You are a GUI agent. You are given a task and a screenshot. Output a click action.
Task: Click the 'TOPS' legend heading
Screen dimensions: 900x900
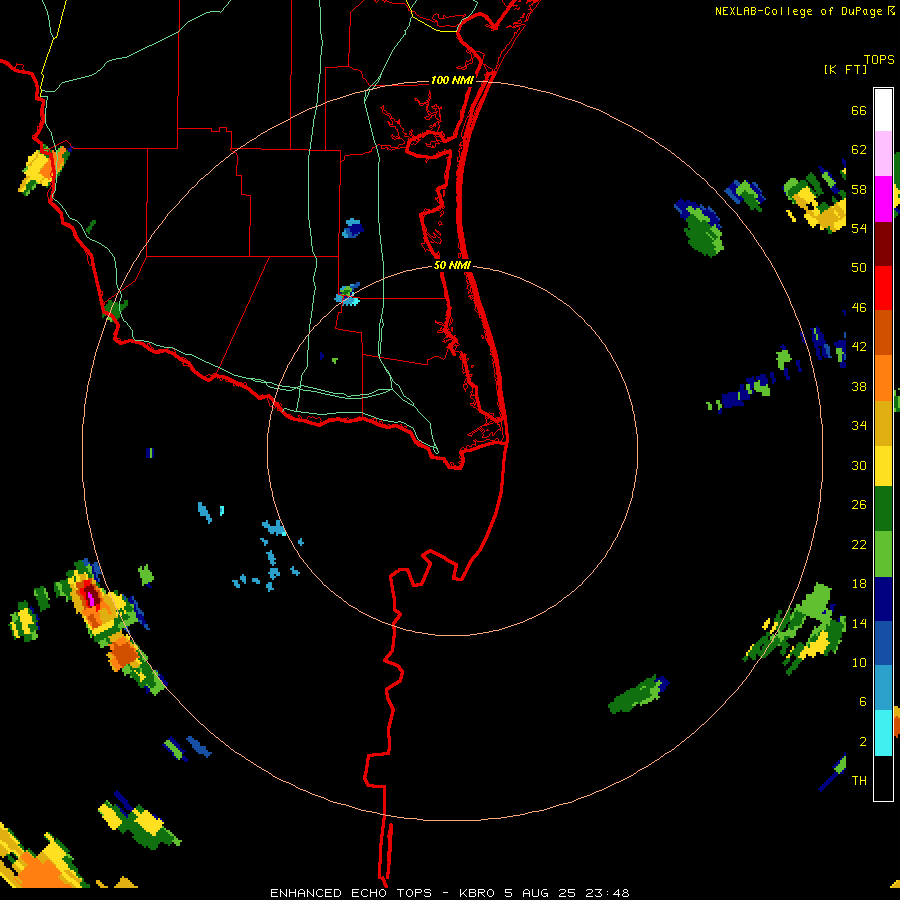tap(879, 60)
